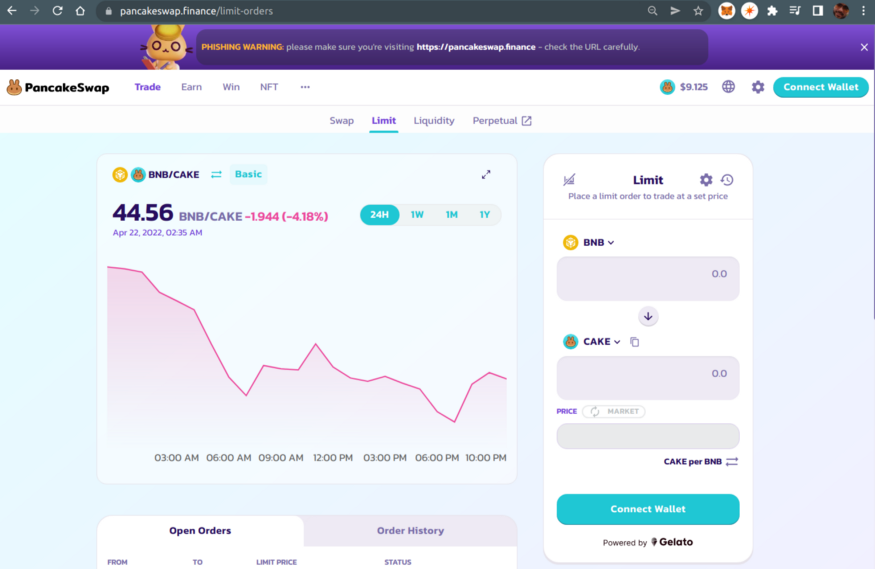Viewport: 875px width, 569px height.
Task: Switch to the Liquidity tab
Action: click(x=434, y=120)
